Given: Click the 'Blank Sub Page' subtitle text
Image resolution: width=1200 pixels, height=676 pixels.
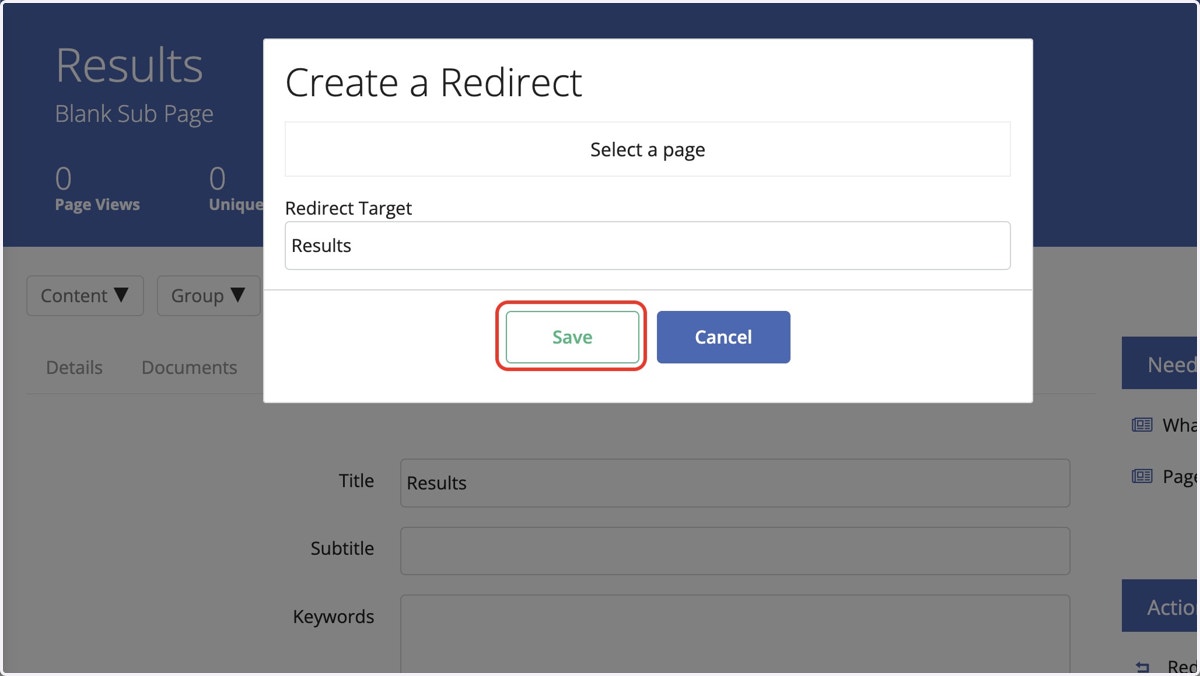Looking at the screenshot, I should point(134,114).
